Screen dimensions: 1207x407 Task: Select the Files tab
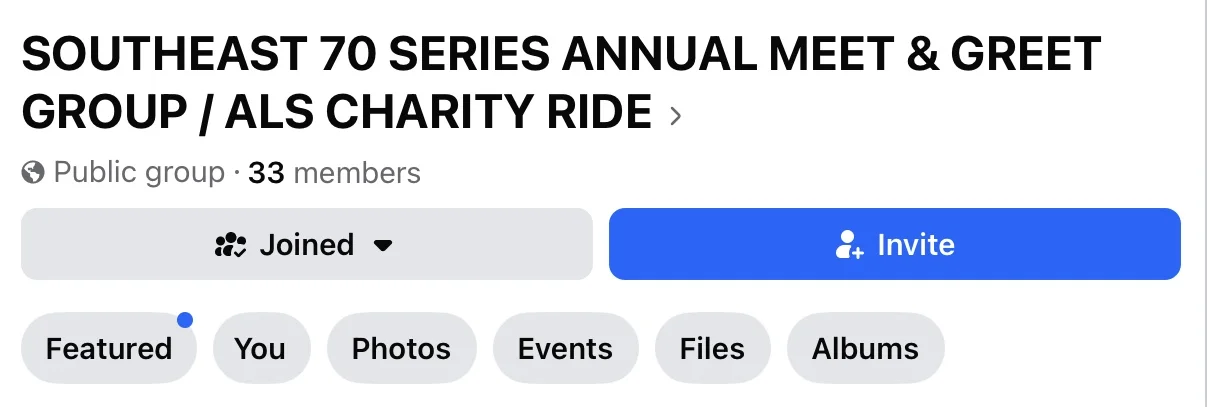point(712,348)
